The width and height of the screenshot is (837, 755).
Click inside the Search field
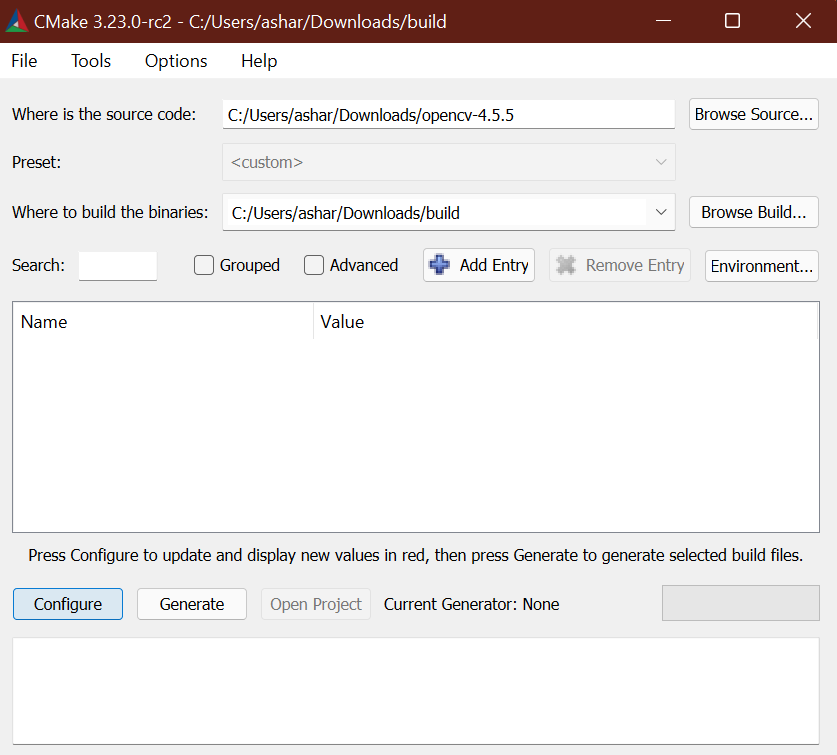pyautogui.click(x=117, y=265)
